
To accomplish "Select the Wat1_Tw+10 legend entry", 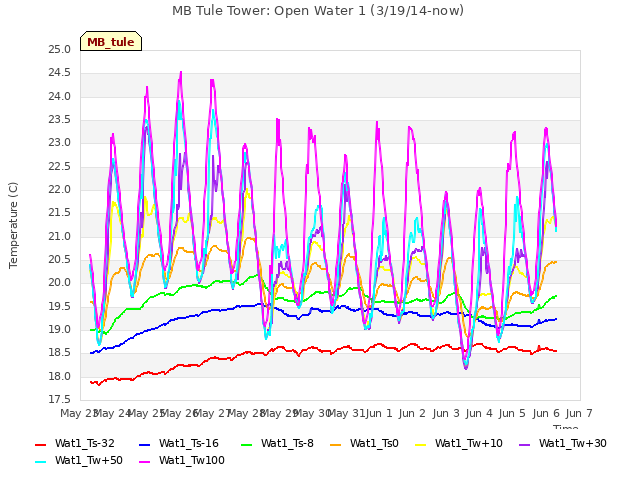I will 459,444.
